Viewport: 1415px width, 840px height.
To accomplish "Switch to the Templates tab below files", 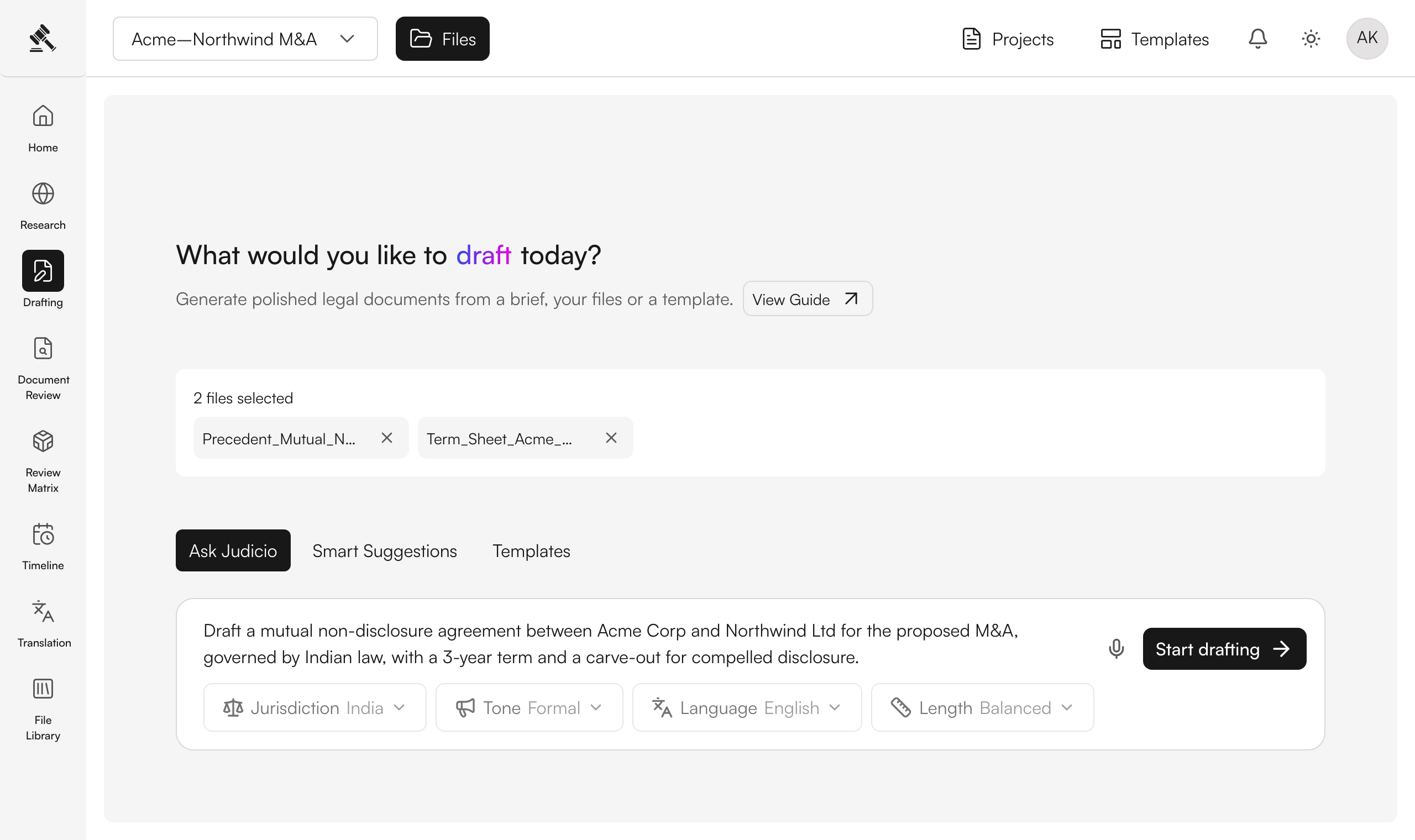I will (532, 551).
